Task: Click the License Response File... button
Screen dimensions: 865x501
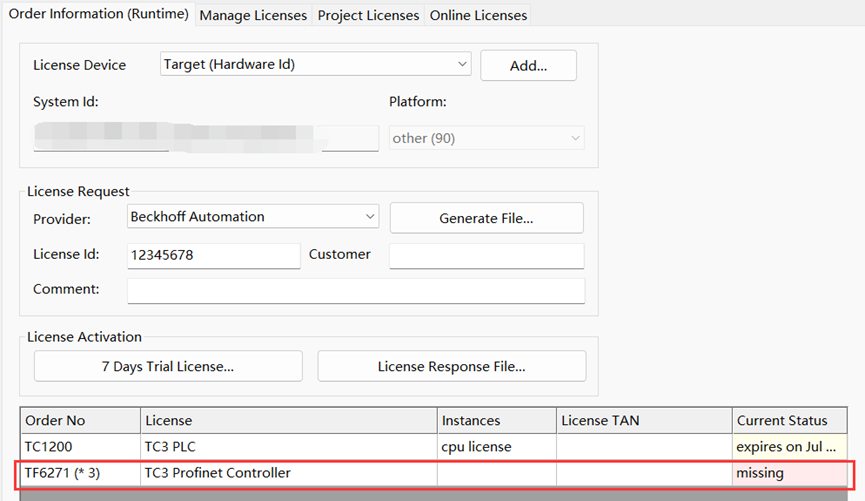Action: tap(452, 366)
